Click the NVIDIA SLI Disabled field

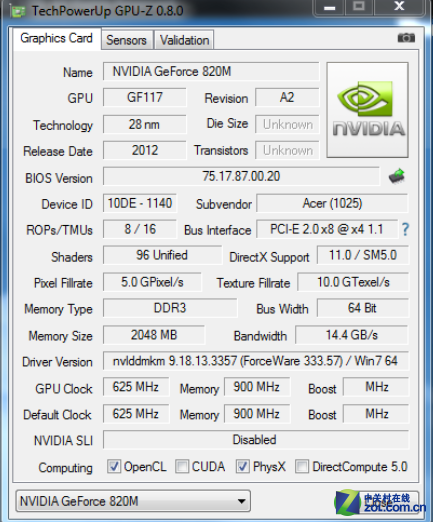[256, 440]
